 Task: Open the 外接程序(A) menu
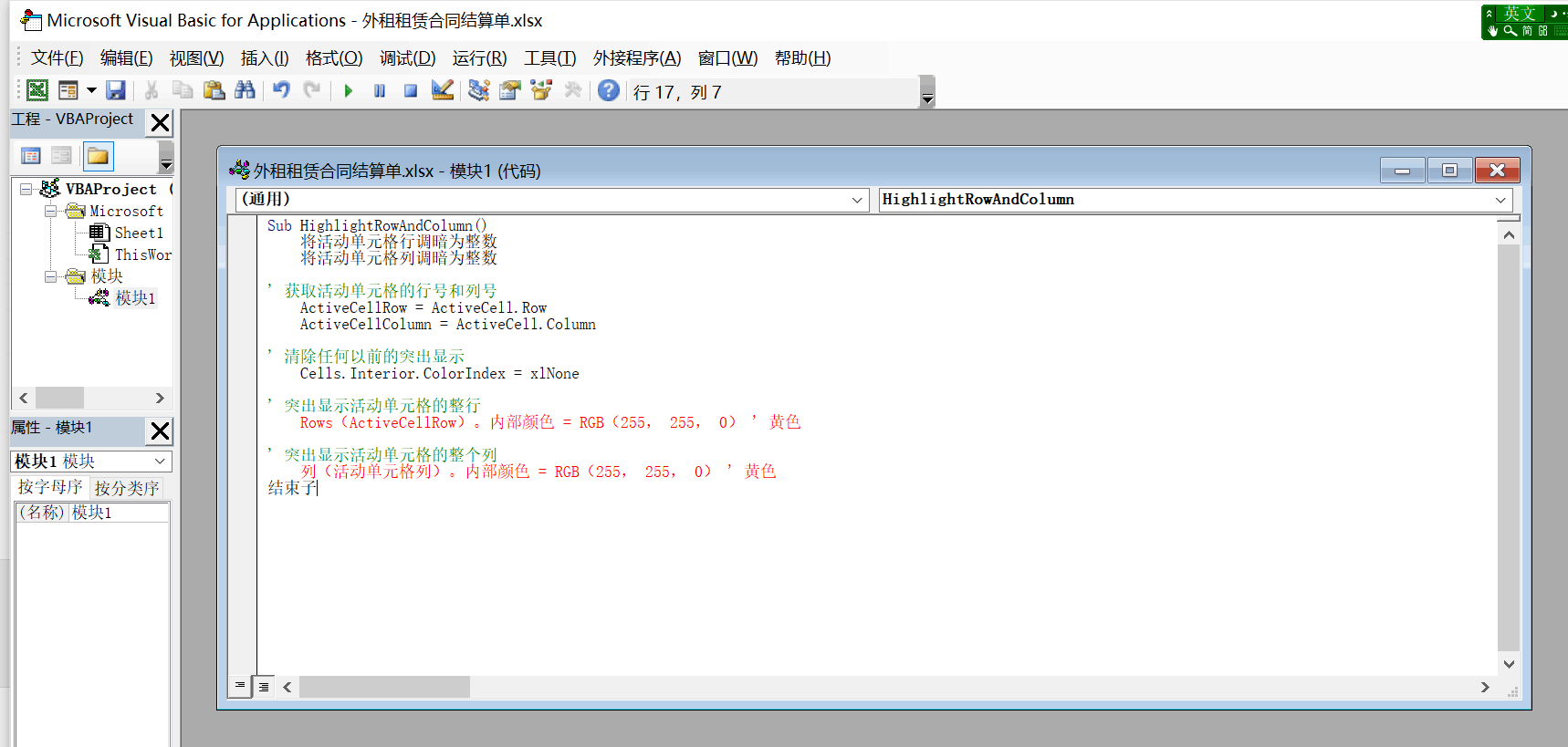637,58
